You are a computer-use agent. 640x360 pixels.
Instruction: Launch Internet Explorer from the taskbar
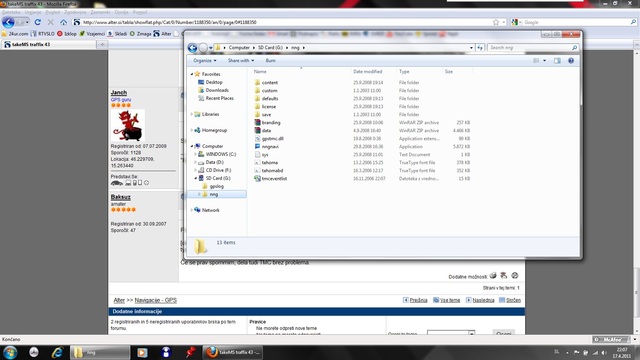[x=58, y=352]
